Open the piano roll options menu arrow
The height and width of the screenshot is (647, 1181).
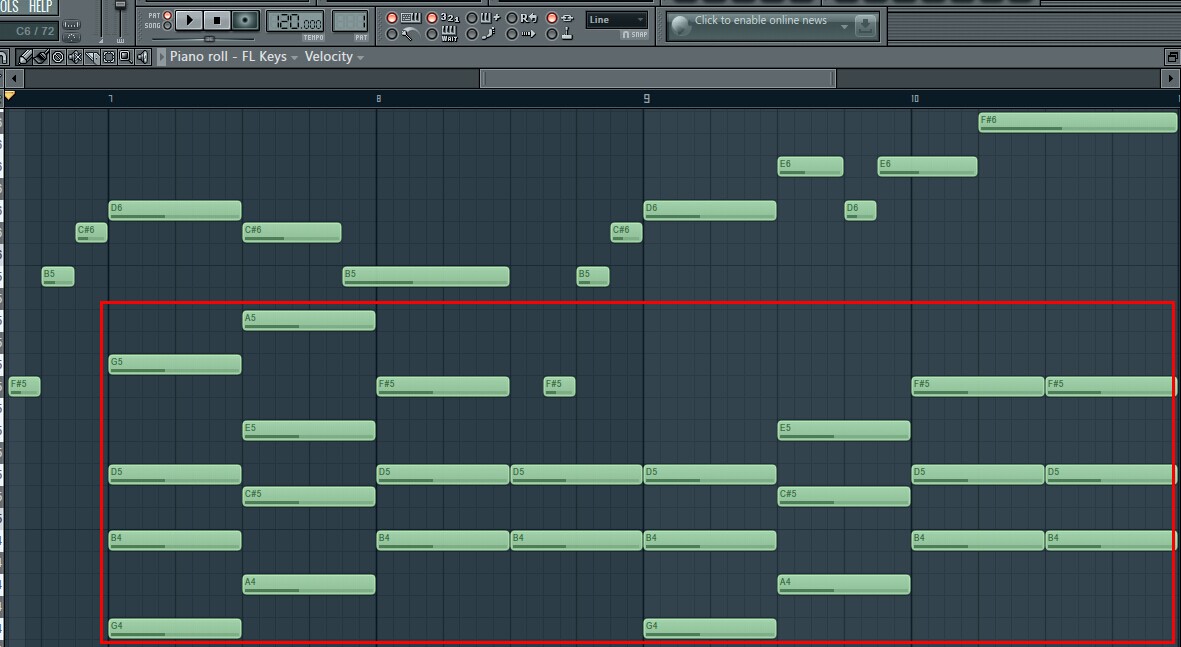point(161,56)
